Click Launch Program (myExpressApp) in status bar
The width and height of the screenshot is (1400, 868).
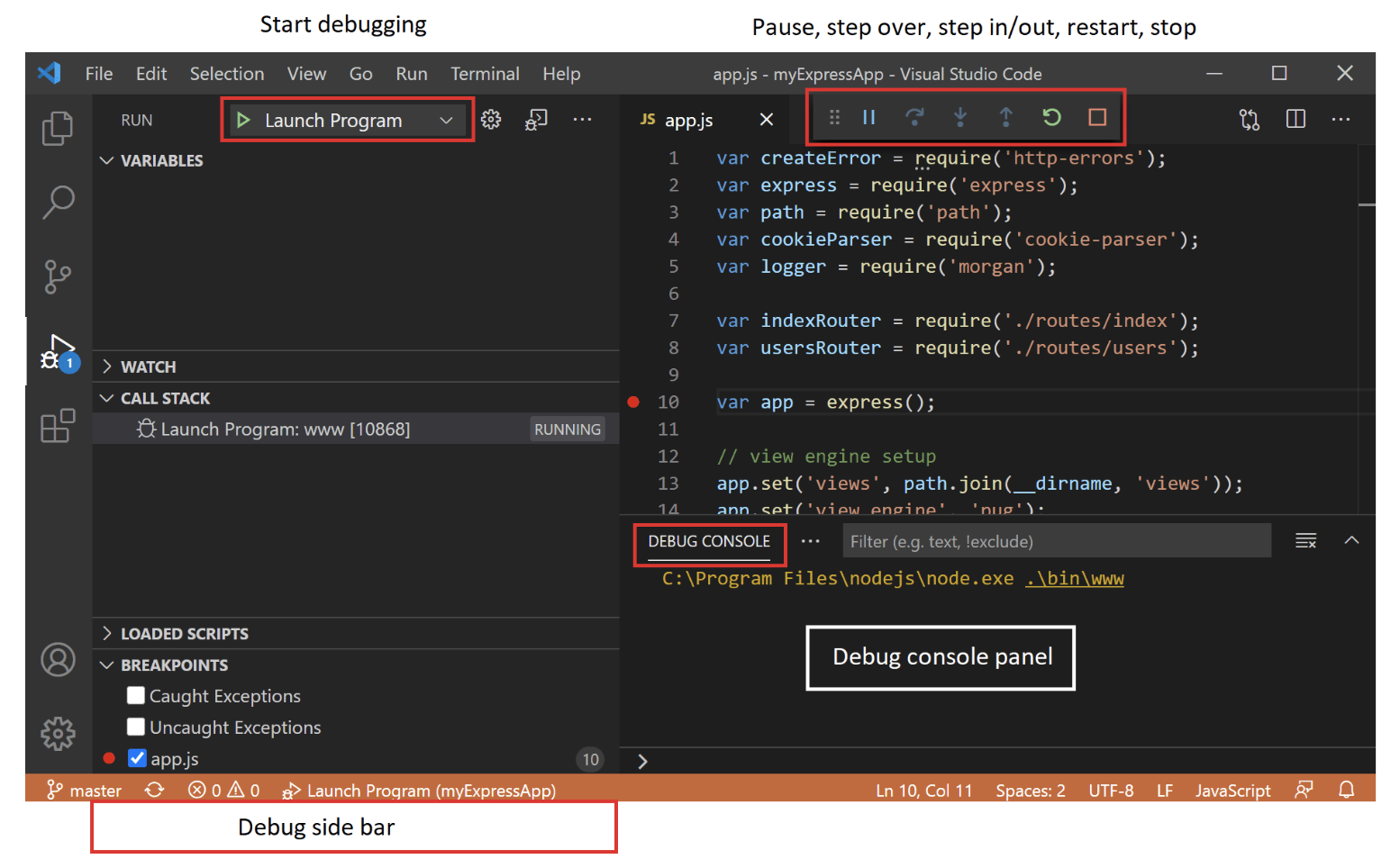pos(419,790)
